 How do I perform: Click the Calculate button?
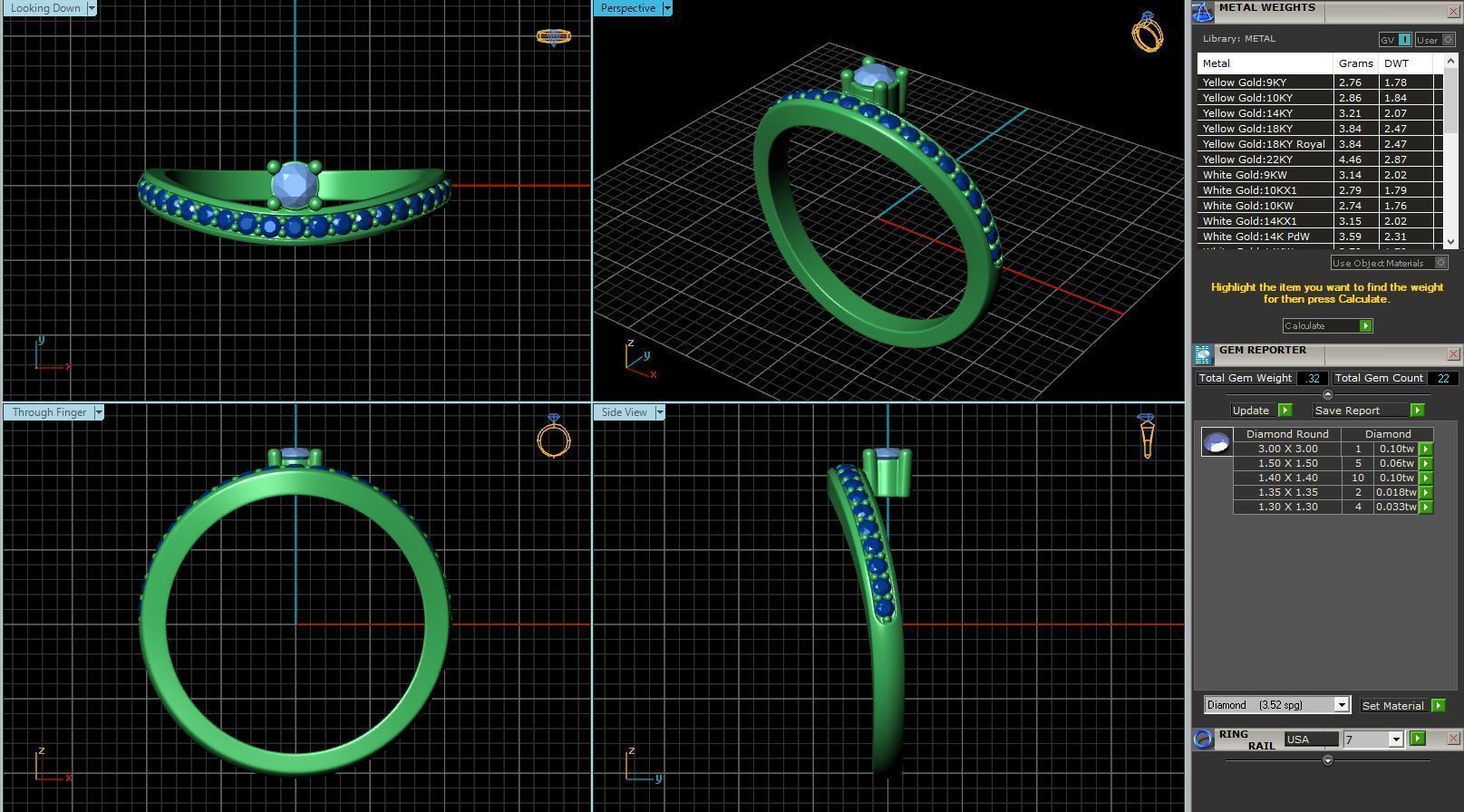click(x=1327, y=325)
